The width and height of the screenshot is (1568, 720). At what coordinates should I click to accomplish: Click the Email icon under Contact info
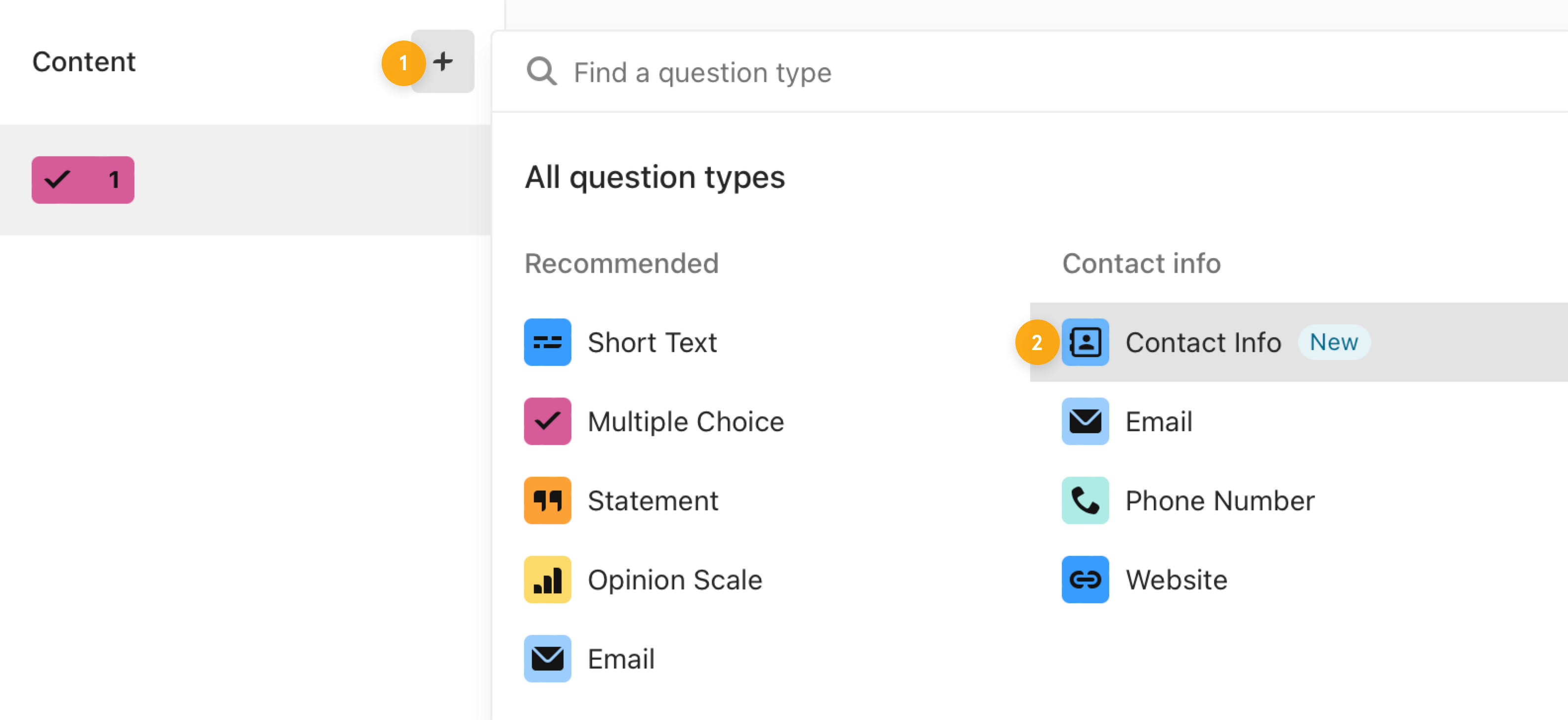(1086, 421)
